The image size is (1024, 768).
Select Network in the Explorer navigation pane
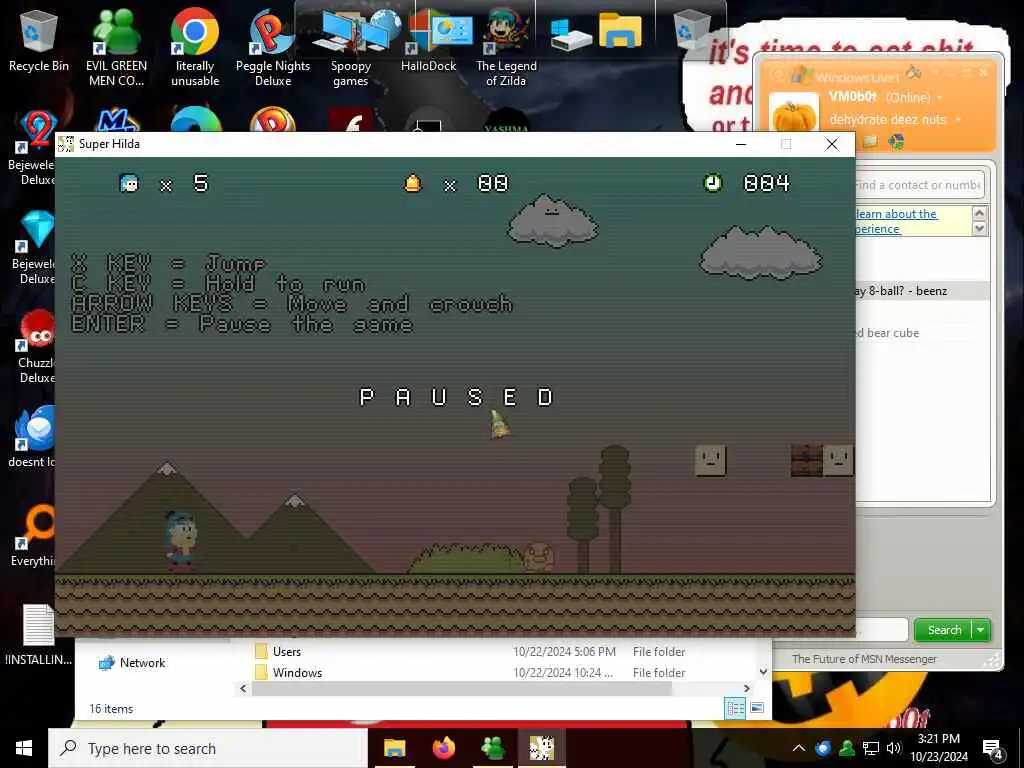coord(142,663)
